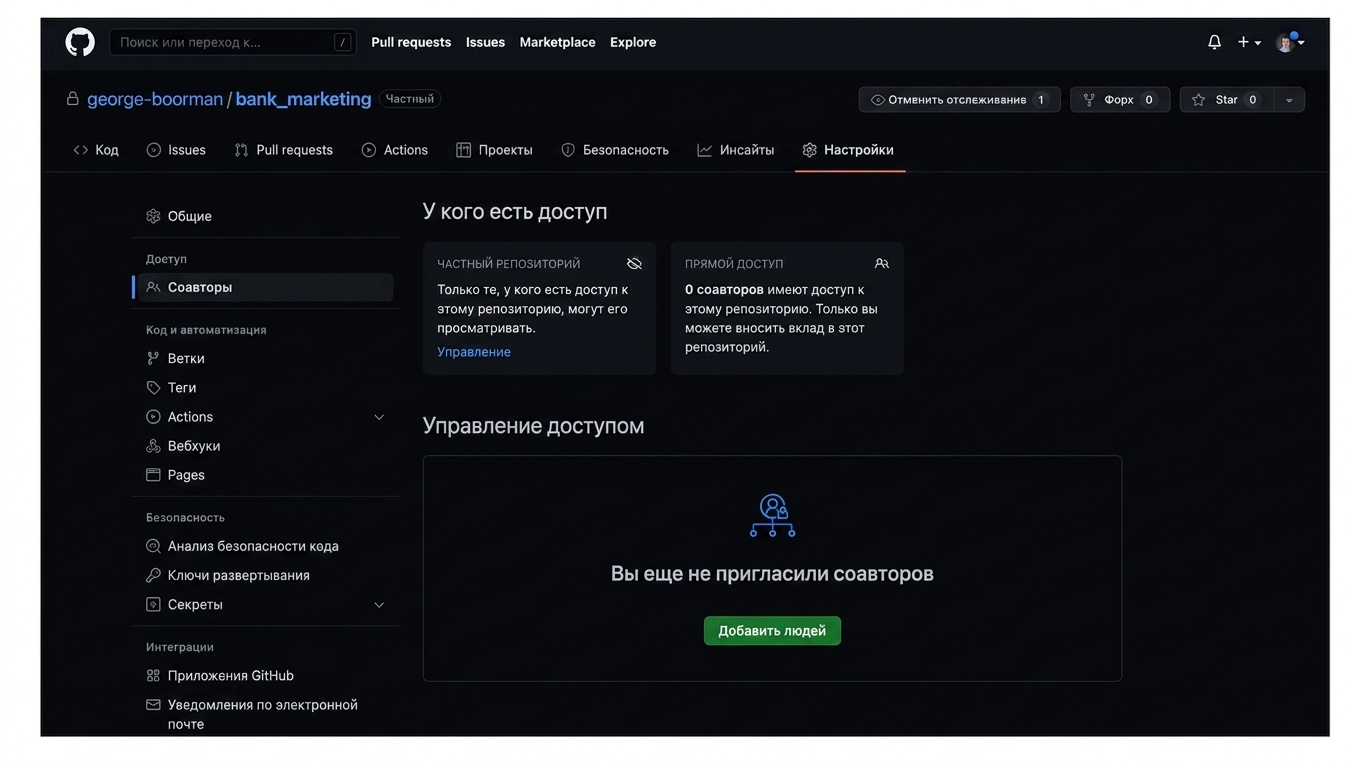Click the fork icon in the Форк button
The width and height of the screenshot is (1352, 768).
click(x=1089, y=100)
